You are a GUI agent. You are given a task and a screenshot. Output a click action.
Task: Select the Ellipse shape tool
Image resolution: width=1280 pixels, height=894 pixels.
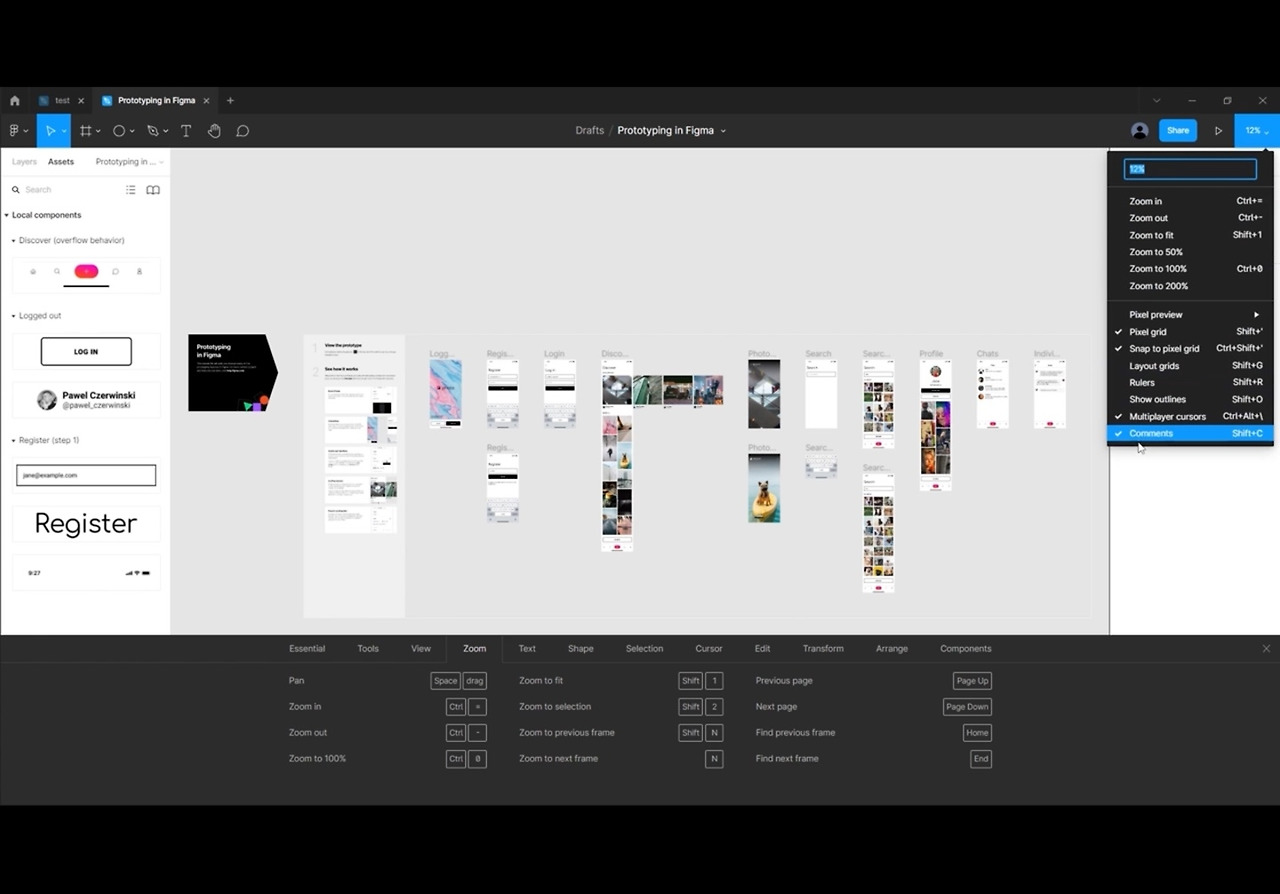tap(119, 131)
